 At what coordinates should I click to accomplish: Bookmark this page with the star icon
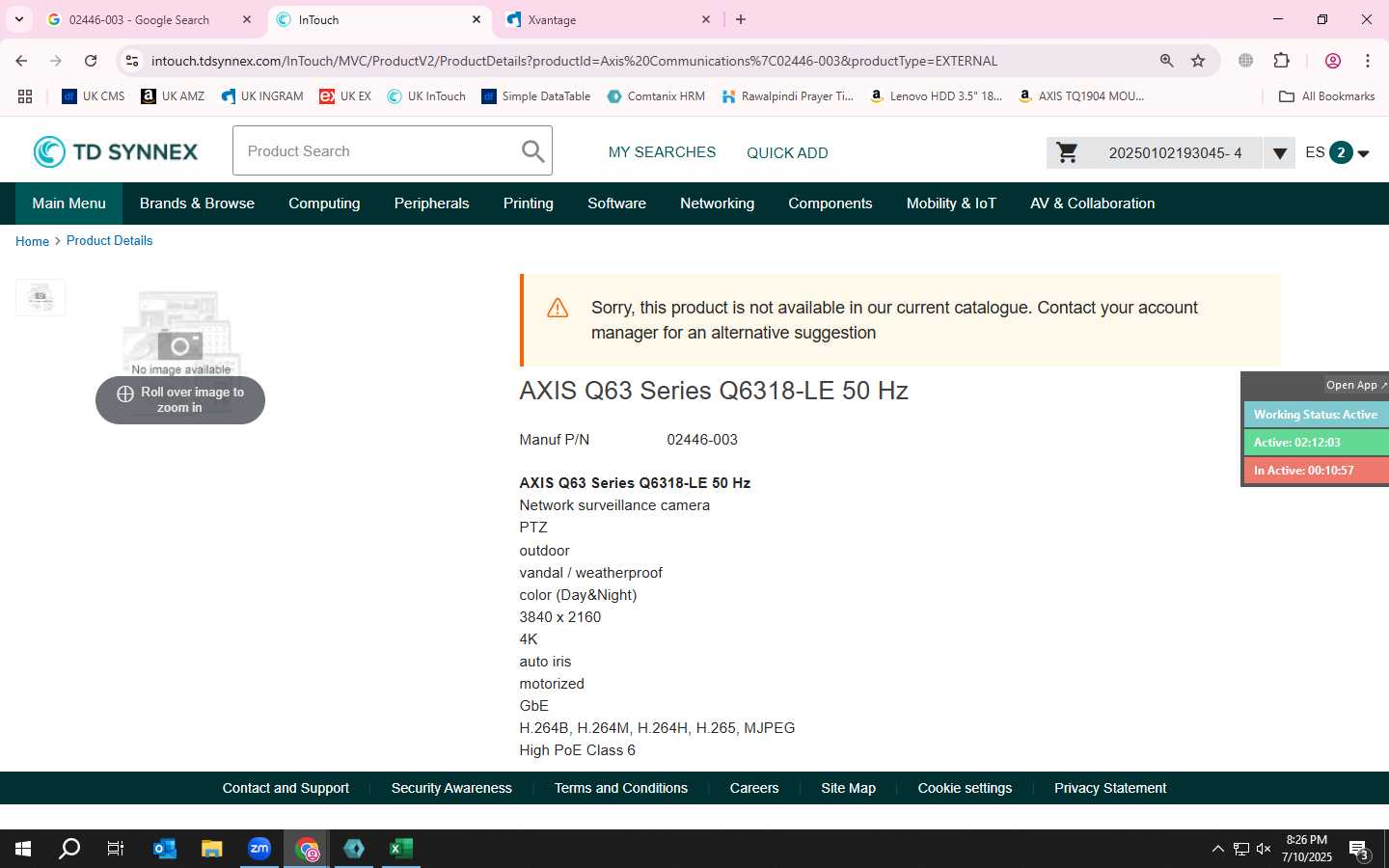click(x=1198, y=61)
